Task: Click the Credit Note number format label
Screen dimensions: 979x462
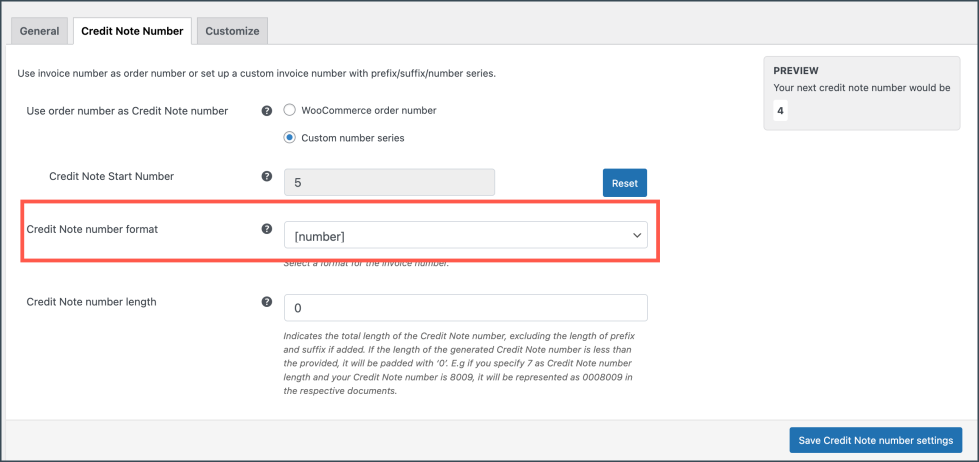Action: pyautogui.click(x=92, y=229)
